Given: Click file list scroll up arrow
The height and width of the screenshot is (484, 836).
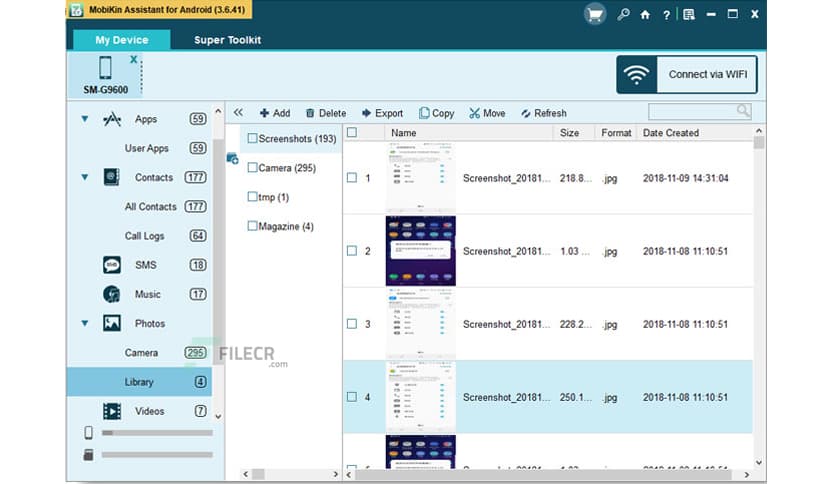Looking at the screenshot, I should point(759,131).
